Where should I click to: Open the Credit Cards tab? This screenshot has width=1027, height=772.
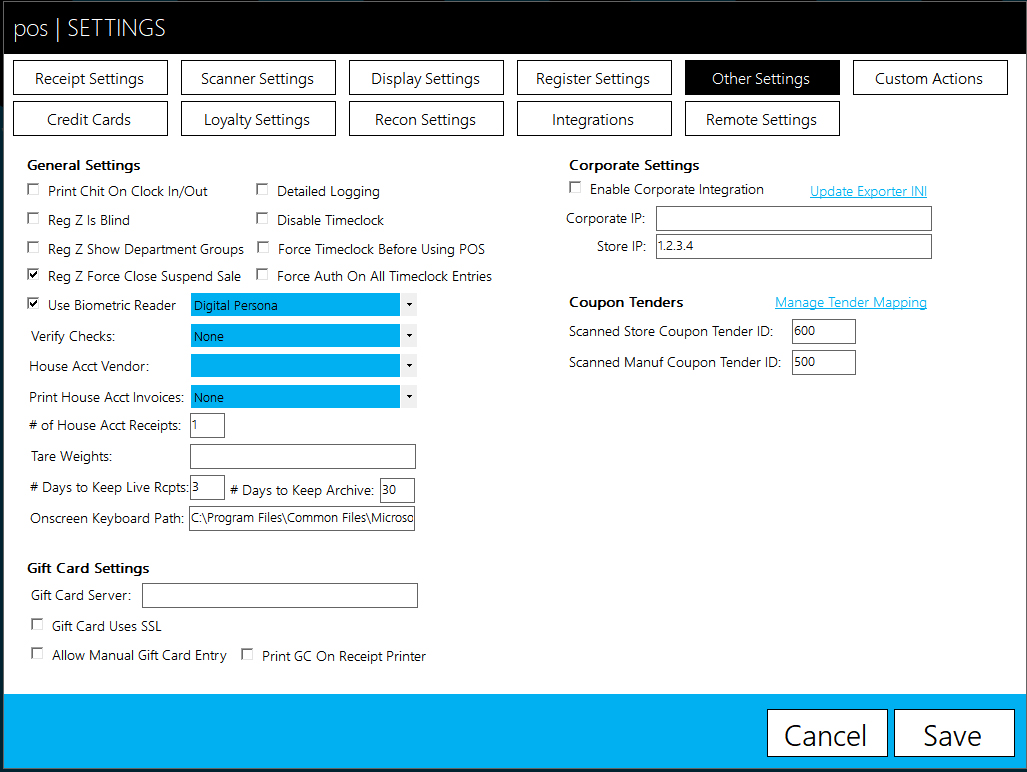point(90,119)
